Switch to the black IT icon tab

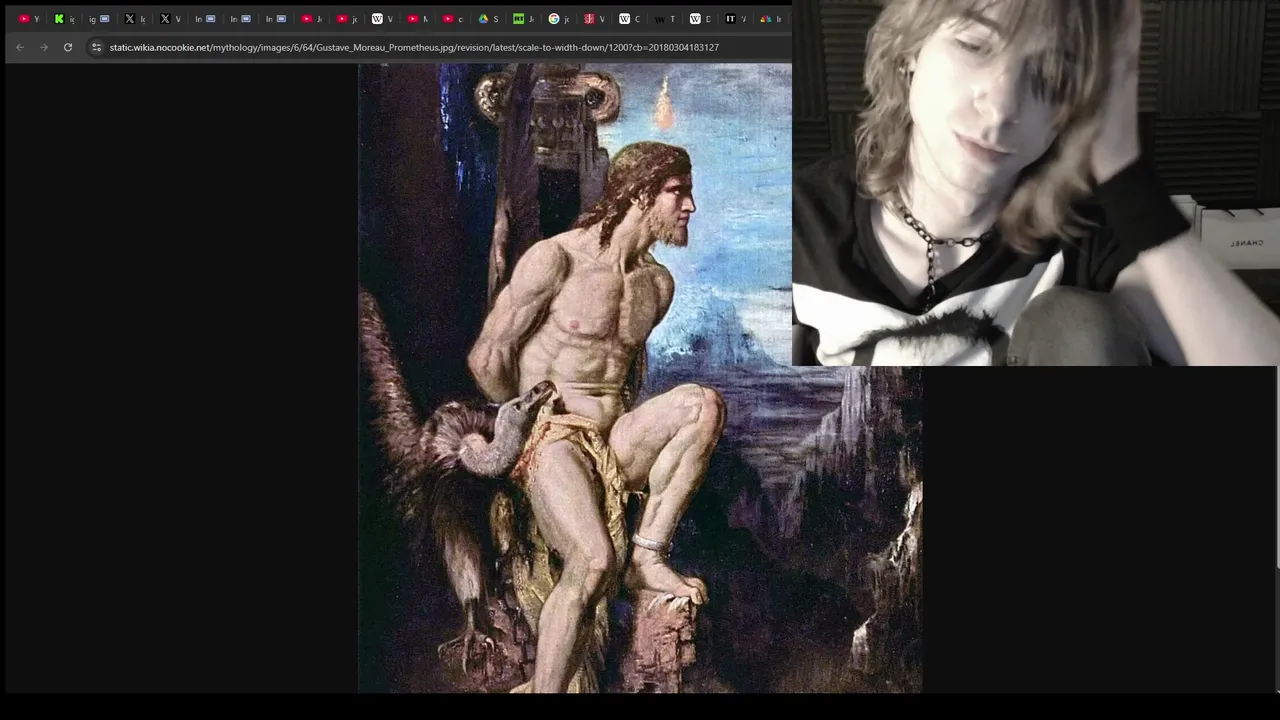pos(735,19)
